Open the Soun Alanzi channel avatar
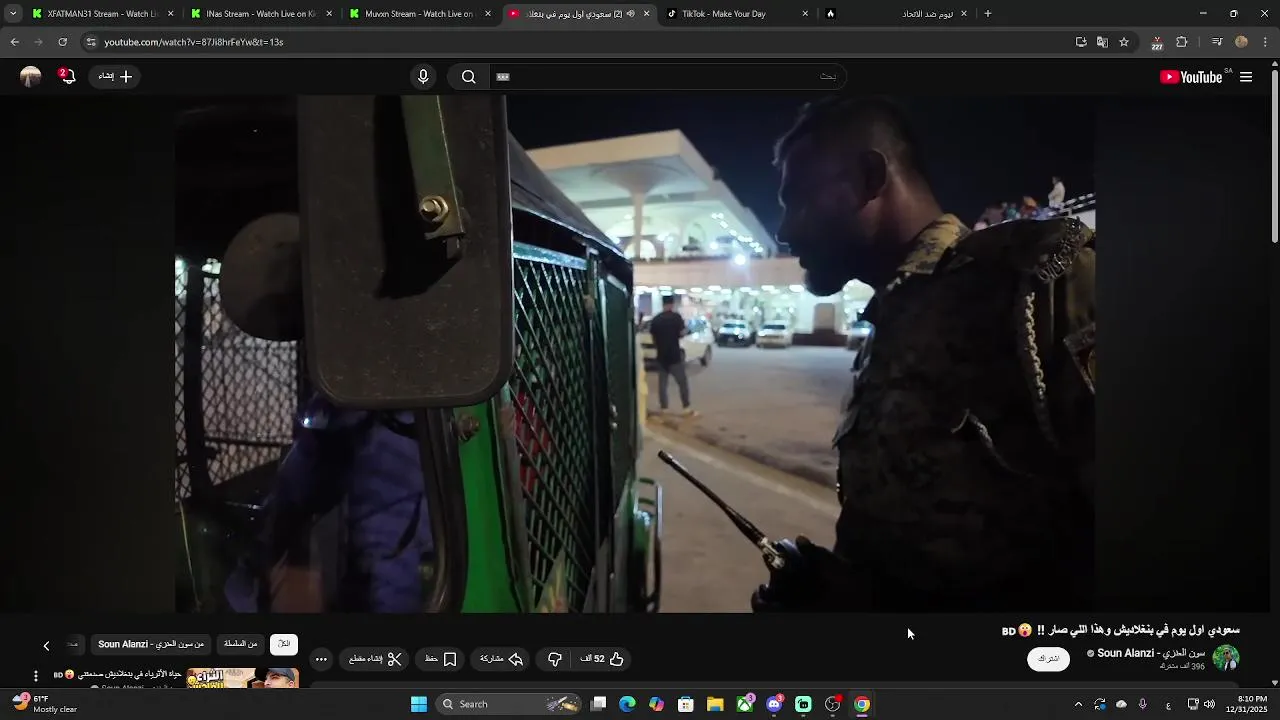Screen dimensions: 1280x720 coord(1226,658)
